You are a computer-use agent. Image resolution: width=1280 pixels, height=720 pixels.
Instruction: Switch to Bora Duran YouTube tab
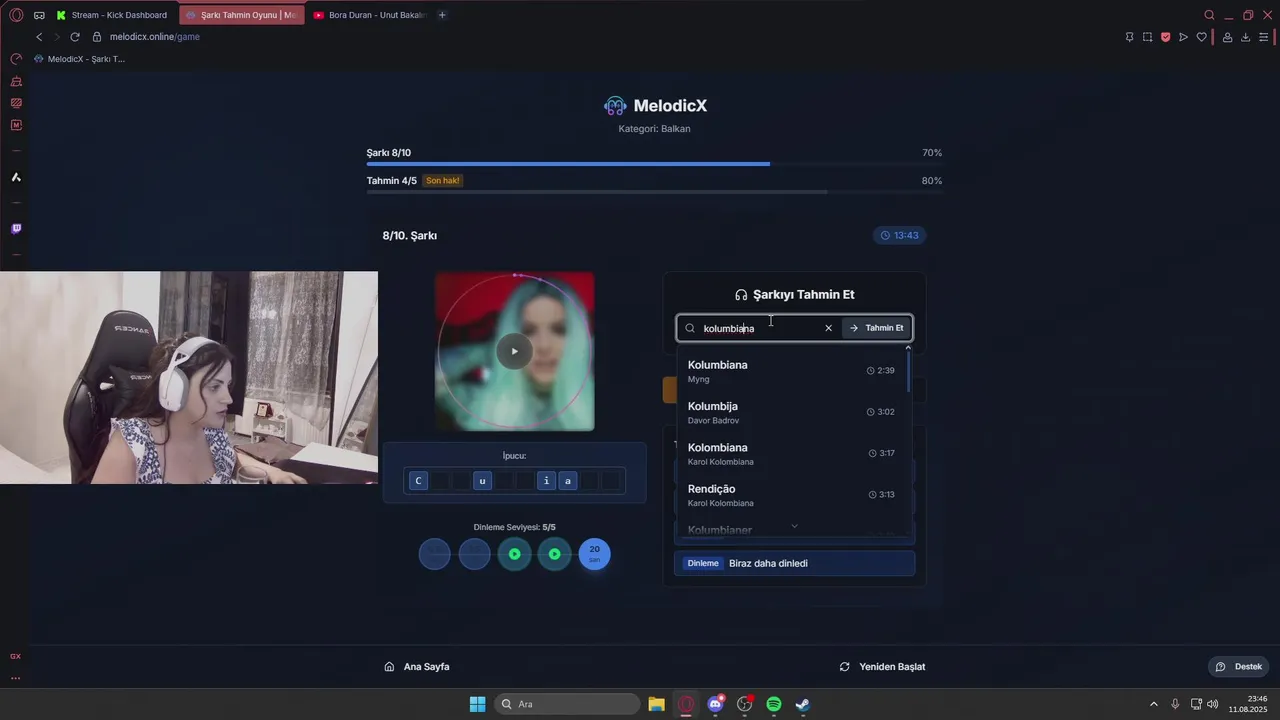[368, 15]
